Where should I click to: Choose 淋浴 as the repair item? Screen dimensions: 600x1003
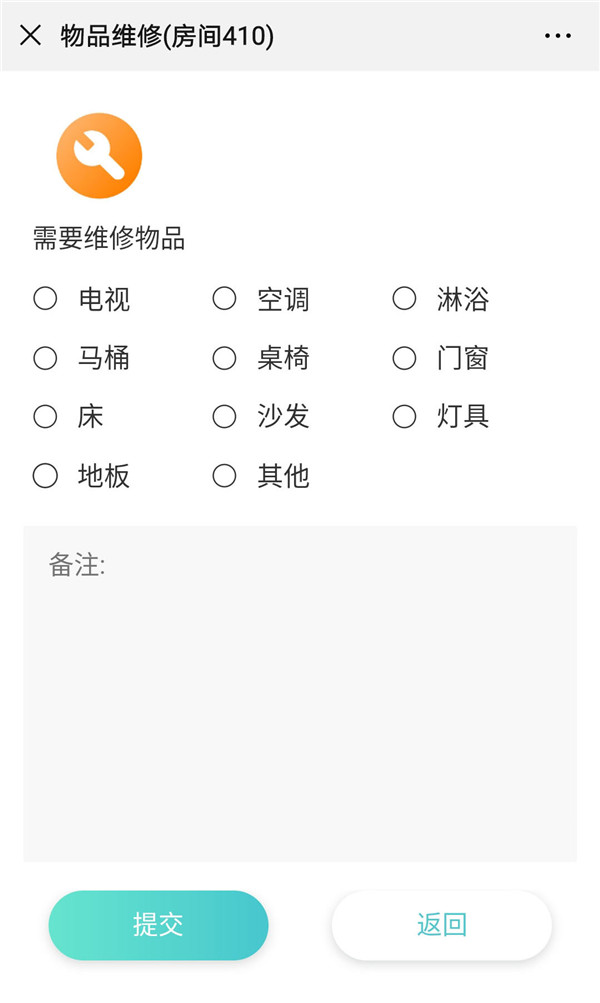coord(404,299)
